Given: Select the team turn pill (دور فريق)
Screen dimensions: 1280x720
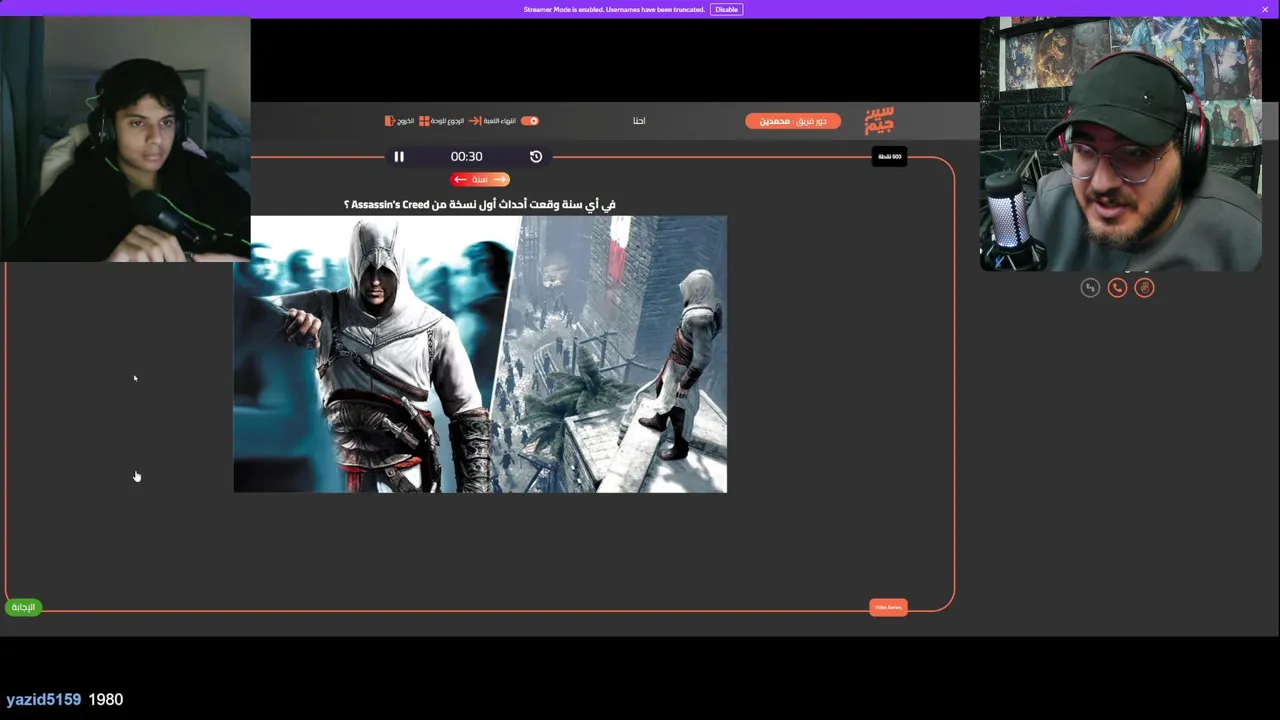Looking at the screenshot, I should (793, 121).
